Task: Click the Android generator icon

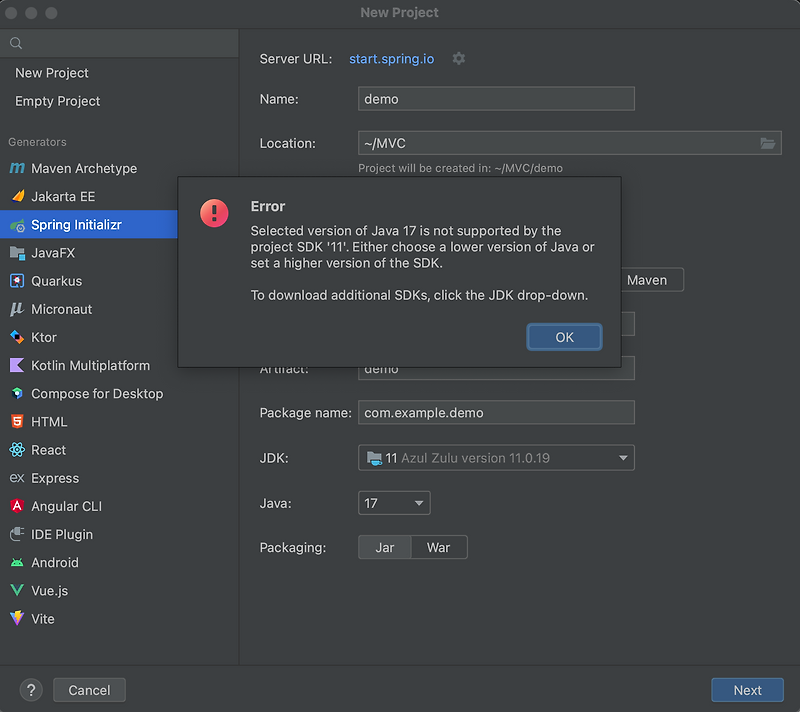Action: tap(16, 563)
